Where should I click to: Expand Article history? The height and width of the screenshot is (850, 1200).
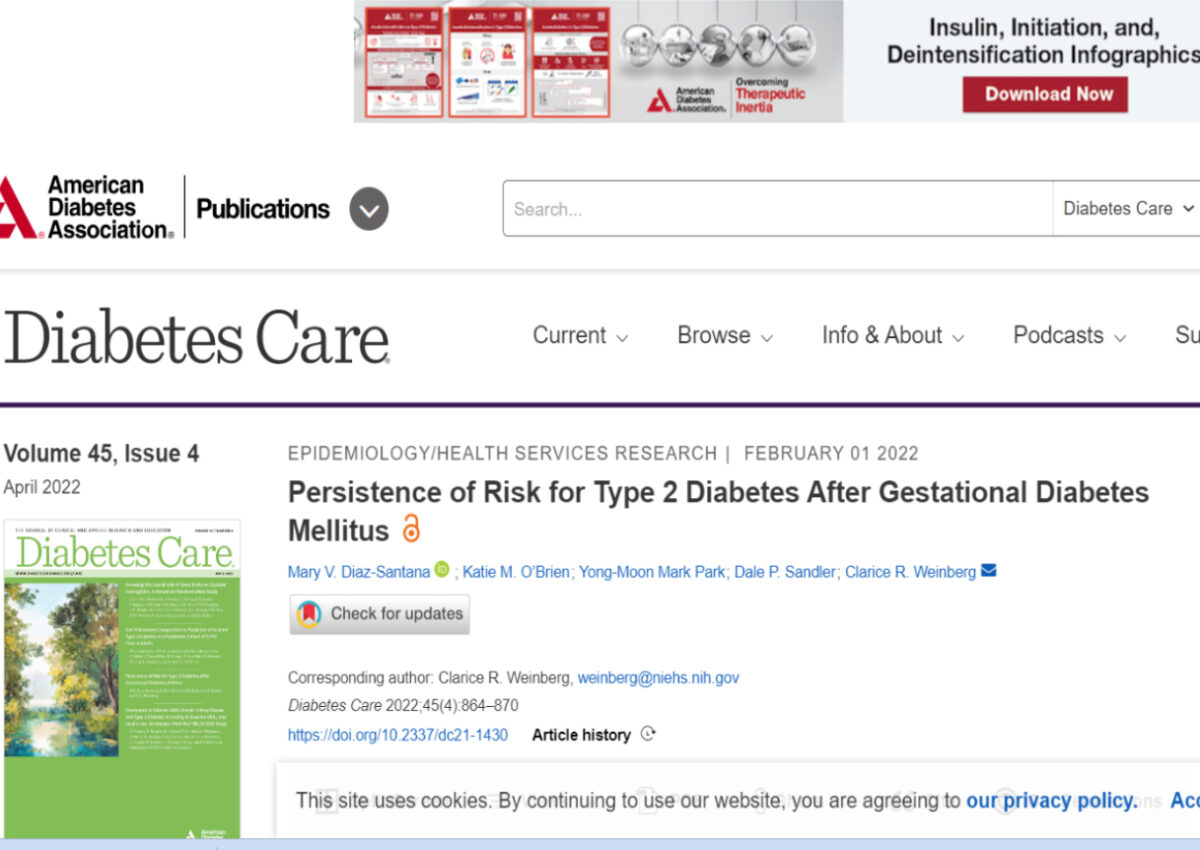pos(594,735)
